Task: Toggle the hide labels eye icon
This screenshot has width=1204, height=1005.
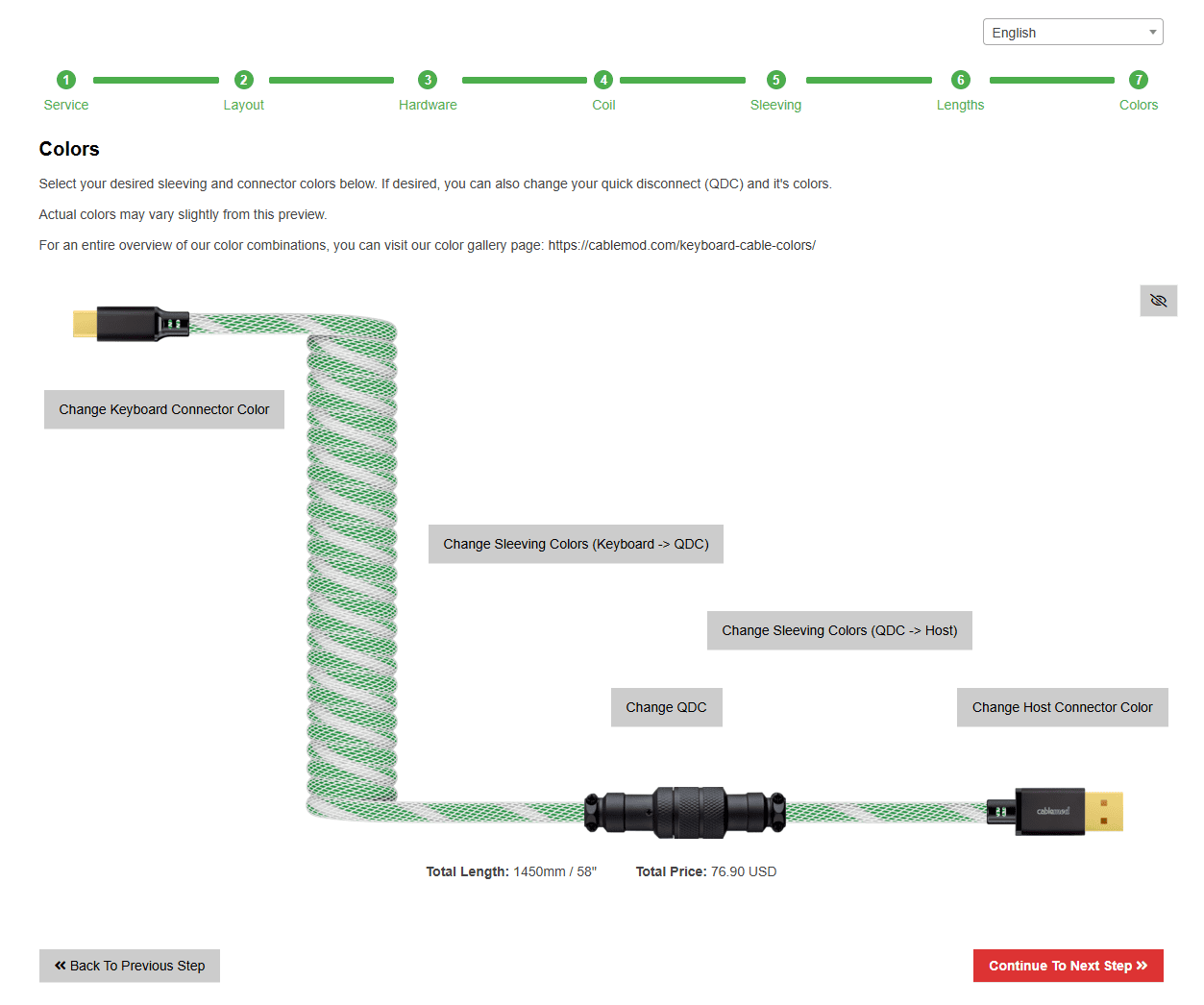Action: pos(1158,301)
